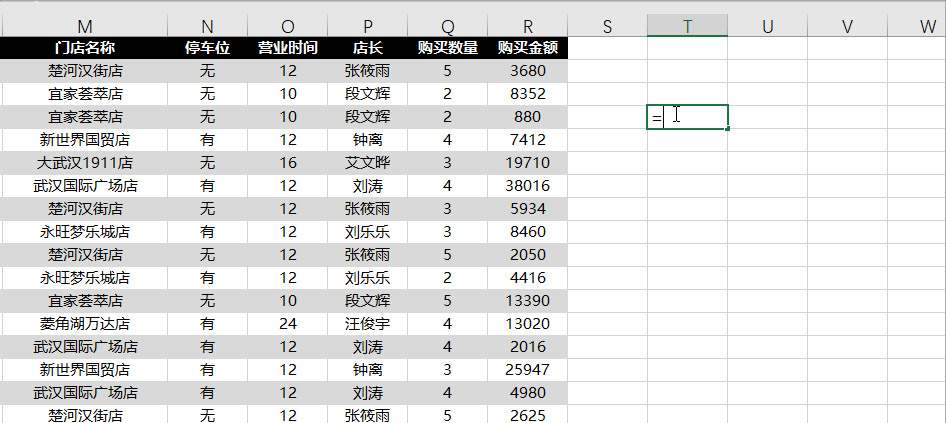Click the 购买金额 header cell
The image size is (946, 423).
tap(528, 48)
